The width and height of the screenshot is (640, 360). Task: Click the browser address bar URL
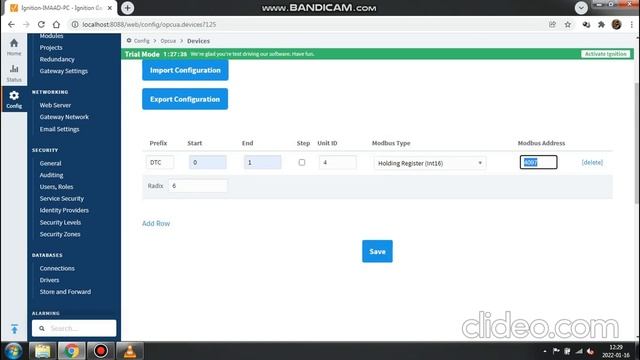pyautogui.click(x=149, y=24)
